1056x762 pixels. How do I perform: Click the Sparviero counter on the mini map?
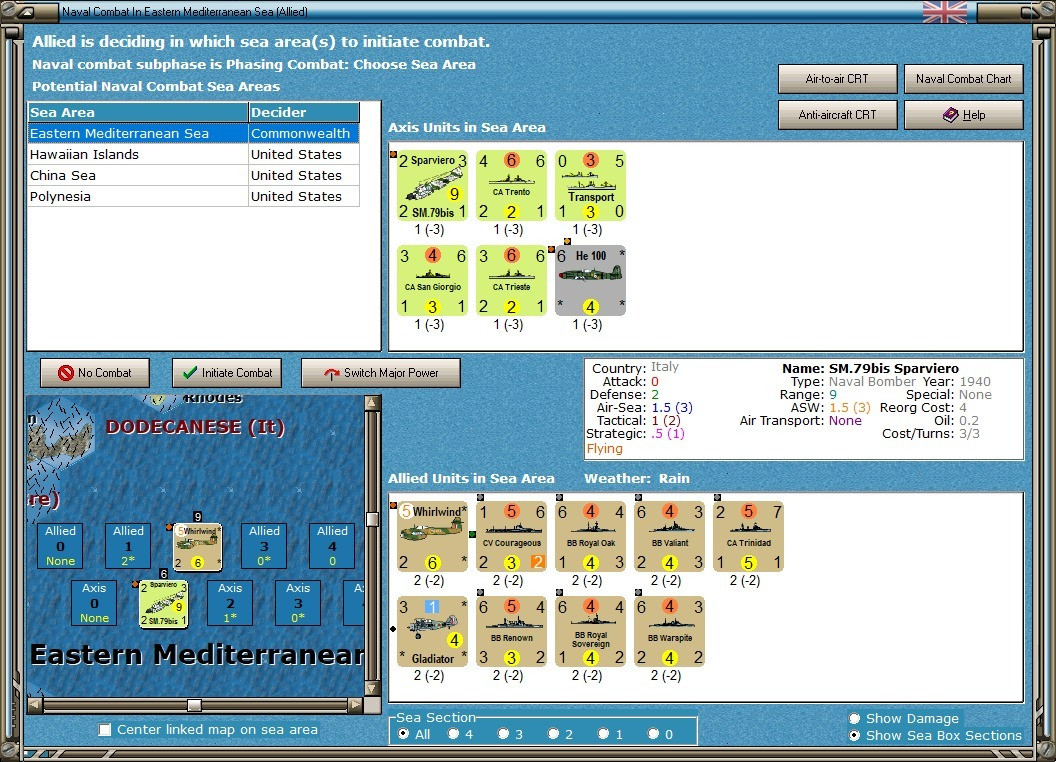coord(164,604)
